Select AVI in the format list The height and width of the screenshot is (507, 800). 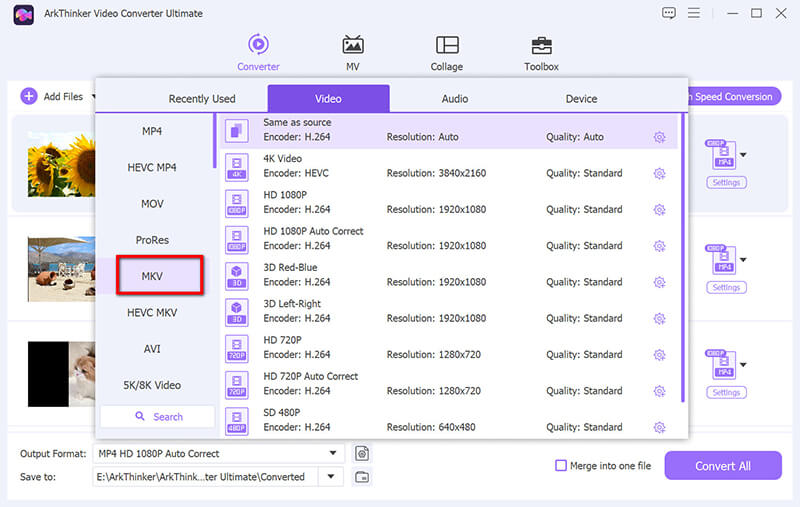tap(152, 349)
